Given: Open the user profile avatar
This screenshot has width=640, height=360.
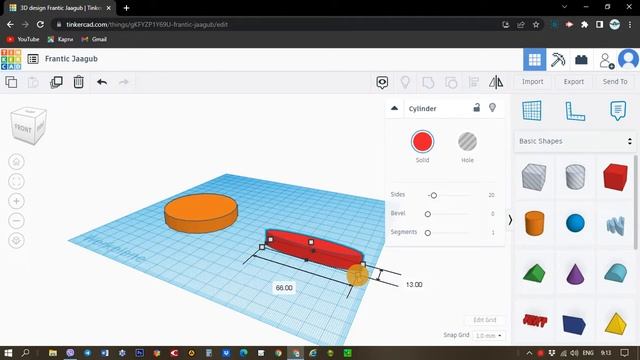Looking at the screenshot, I should coord(629,60).
